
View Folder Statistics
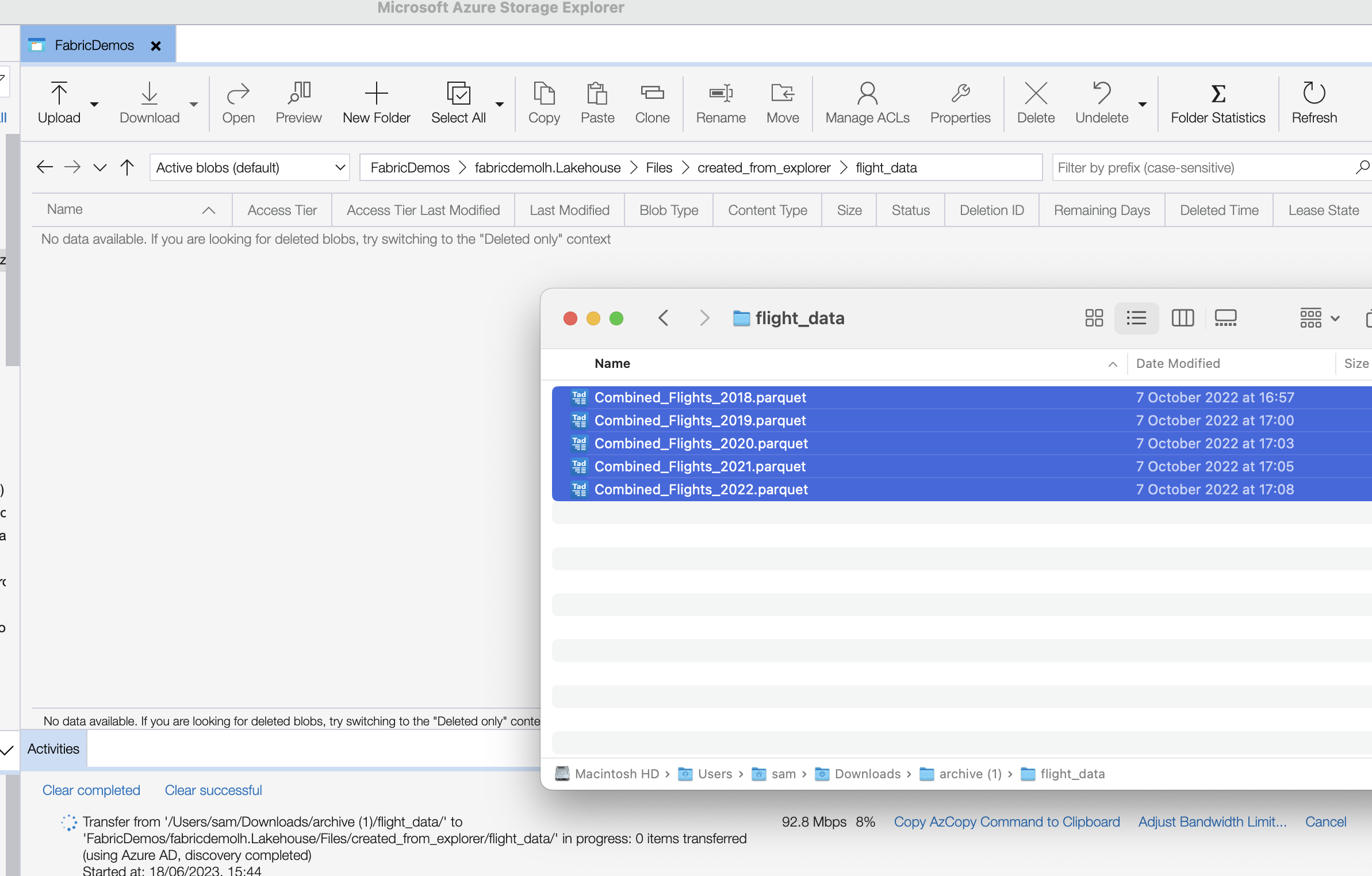tap(1217, 102)
